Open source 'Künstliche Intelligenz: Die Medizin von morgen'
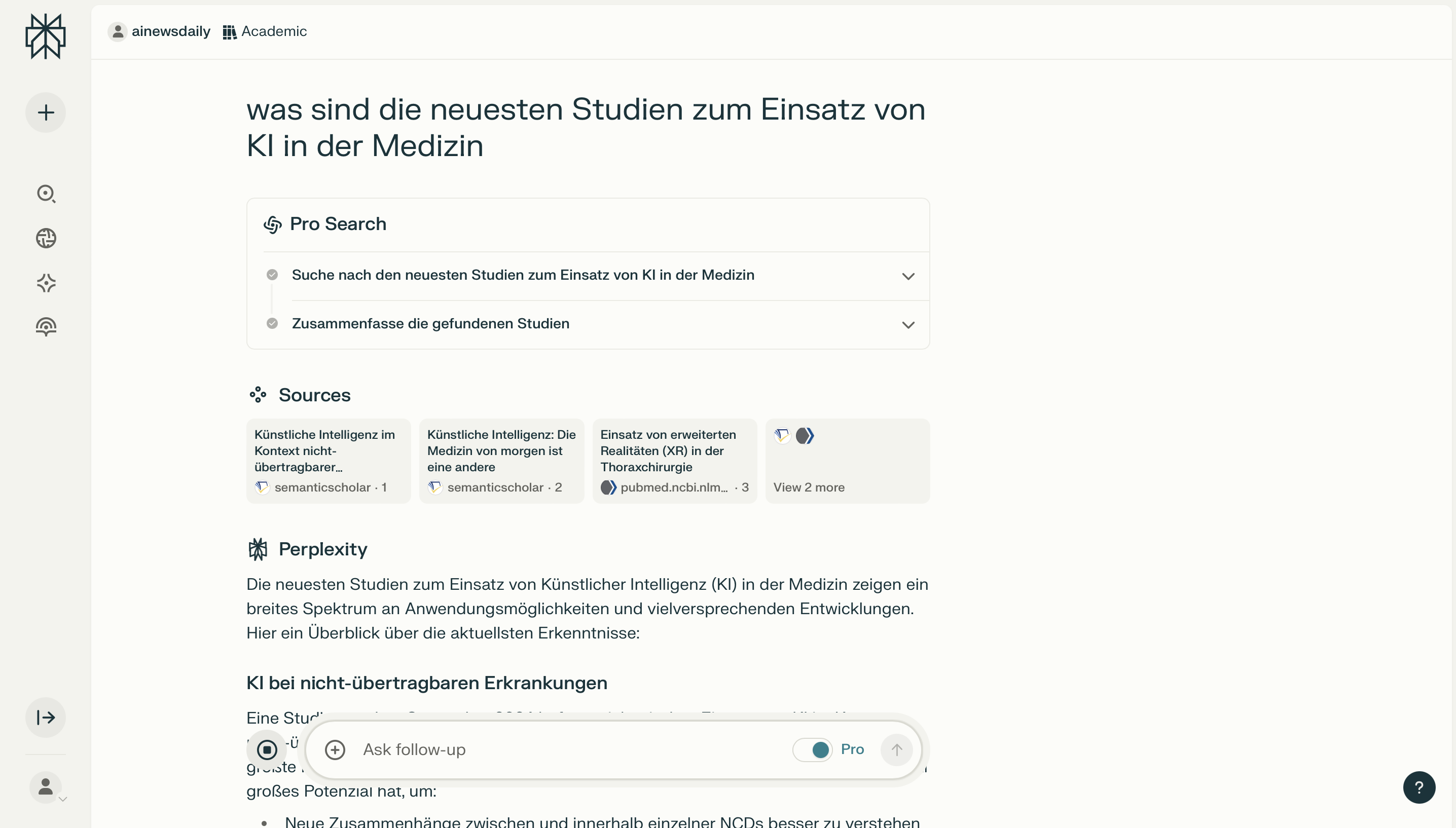This screenshot has height=828, width=1456. (x=501, y=461)
